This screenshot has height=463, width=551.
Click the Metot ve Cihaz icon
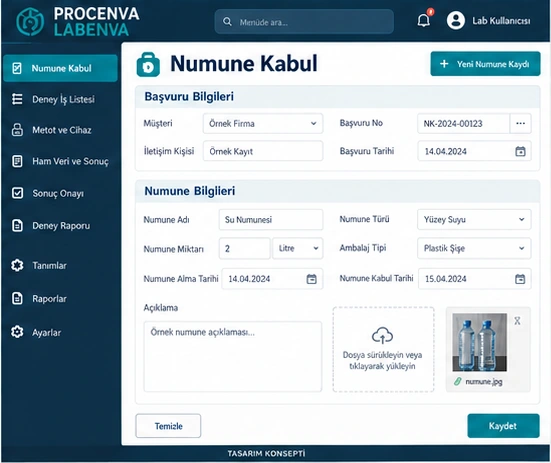17,130
